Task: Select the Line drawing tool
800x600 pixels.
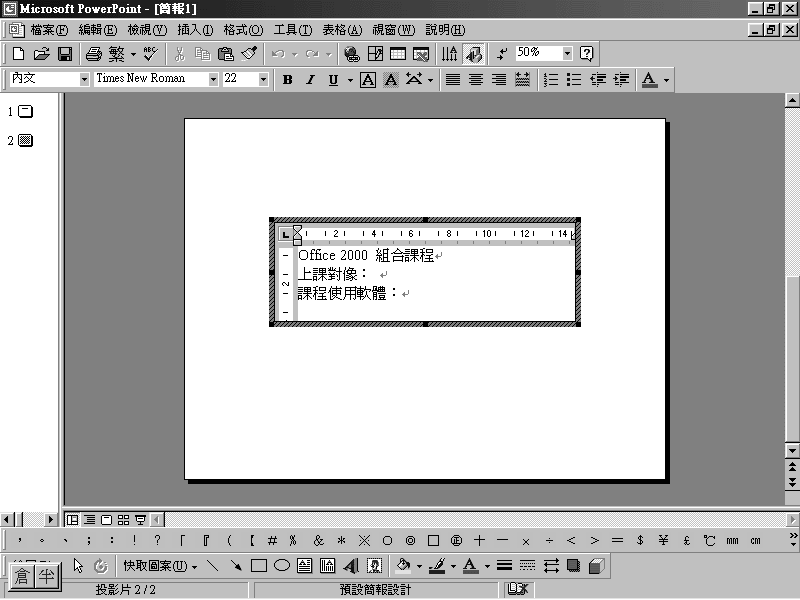Action: 212,565
